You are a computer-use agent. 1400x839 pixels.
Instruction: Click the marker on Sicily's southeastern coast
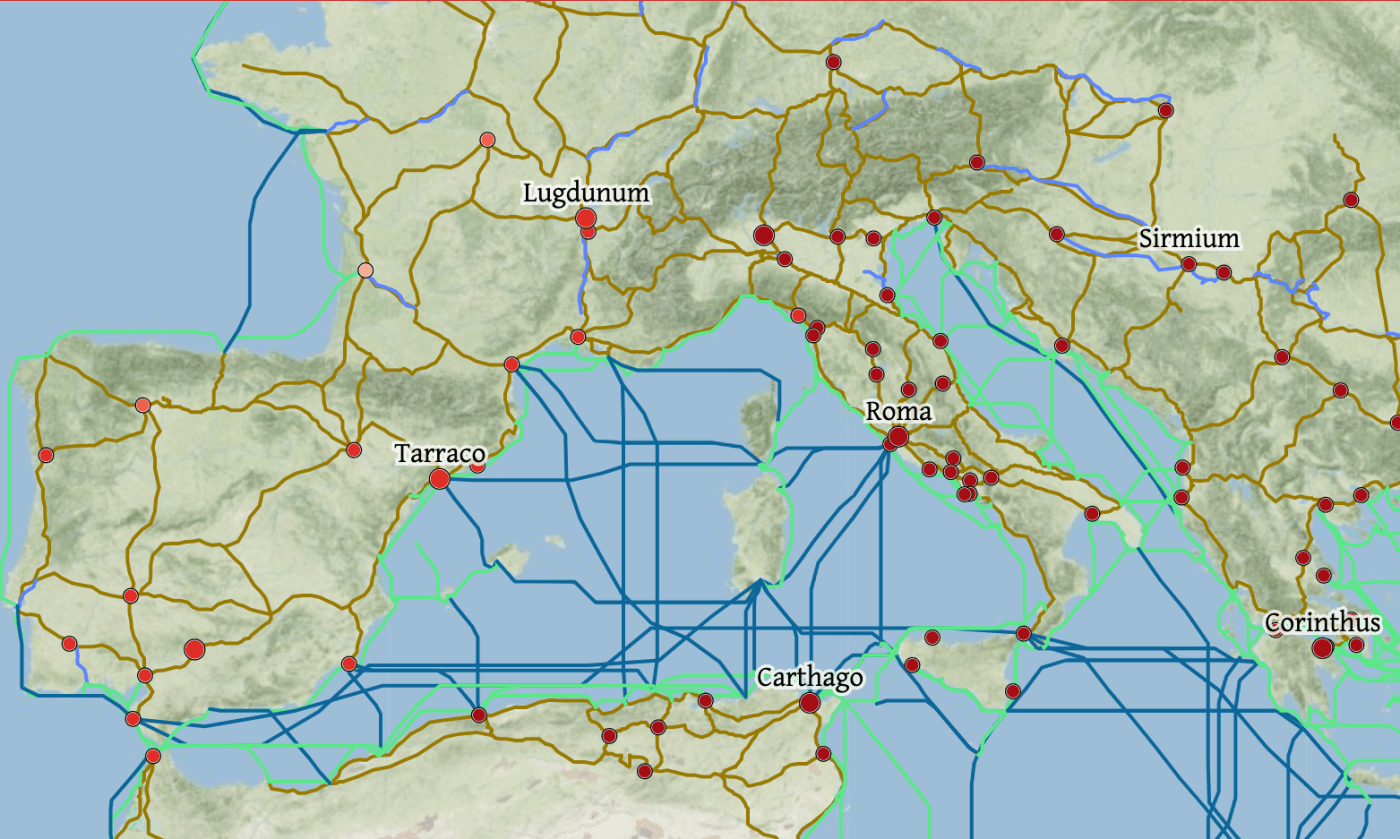coord(1013,690)
